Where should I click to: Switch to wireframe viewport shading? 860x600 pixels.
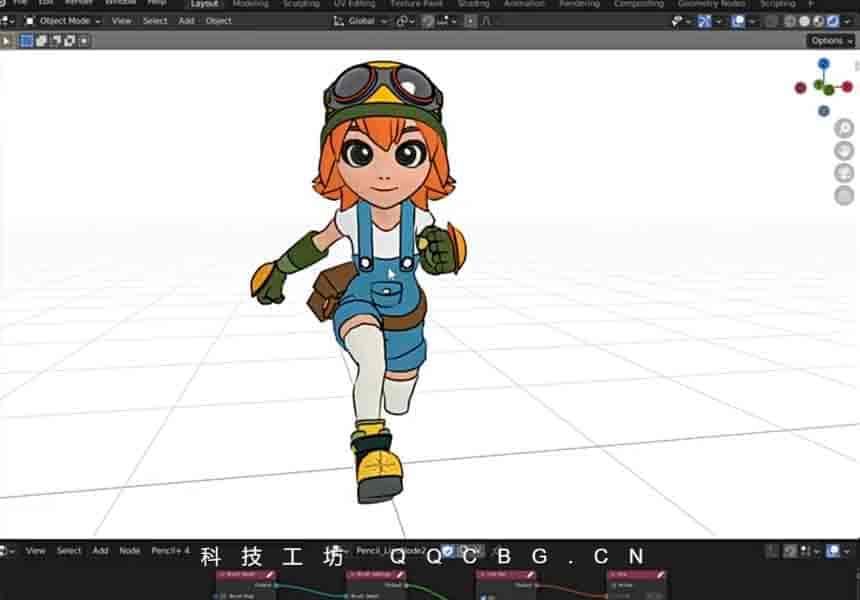[790, 21]
